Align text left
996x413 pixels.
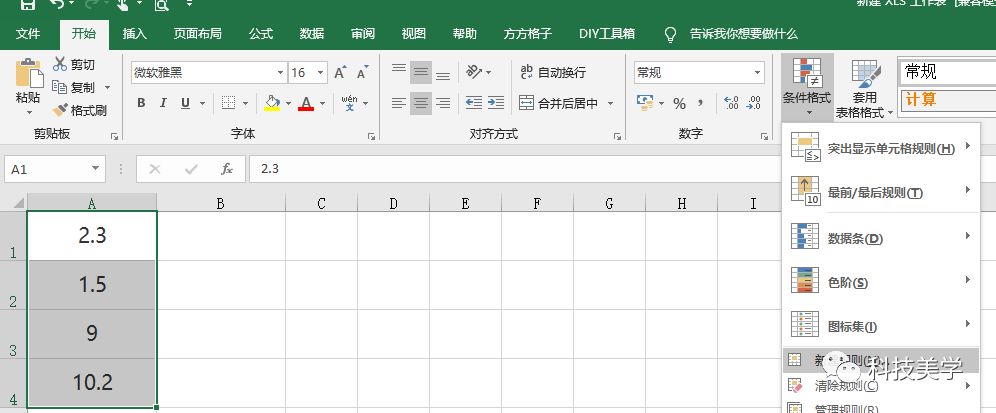tap(399, 103)
